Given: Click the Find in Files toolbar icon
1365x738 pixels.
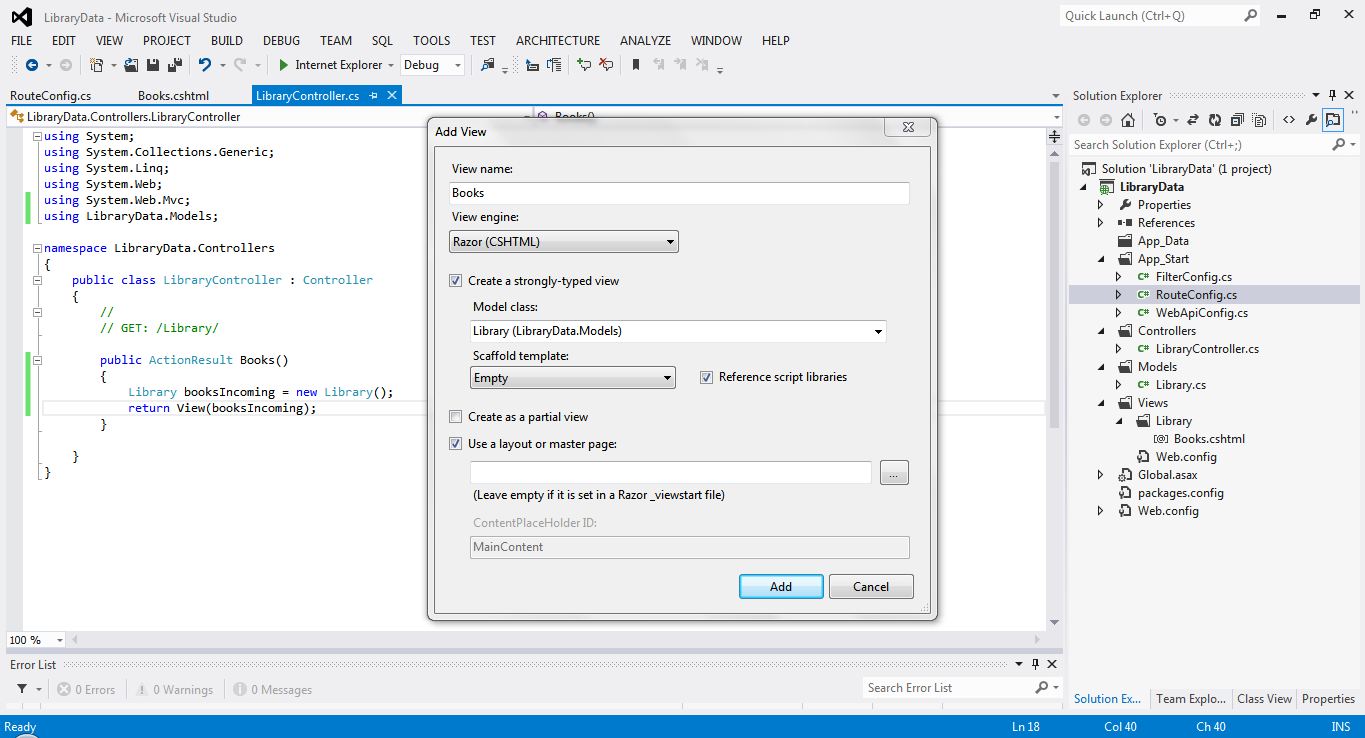Looking at the screenshot, I should (x=487, y=65).
